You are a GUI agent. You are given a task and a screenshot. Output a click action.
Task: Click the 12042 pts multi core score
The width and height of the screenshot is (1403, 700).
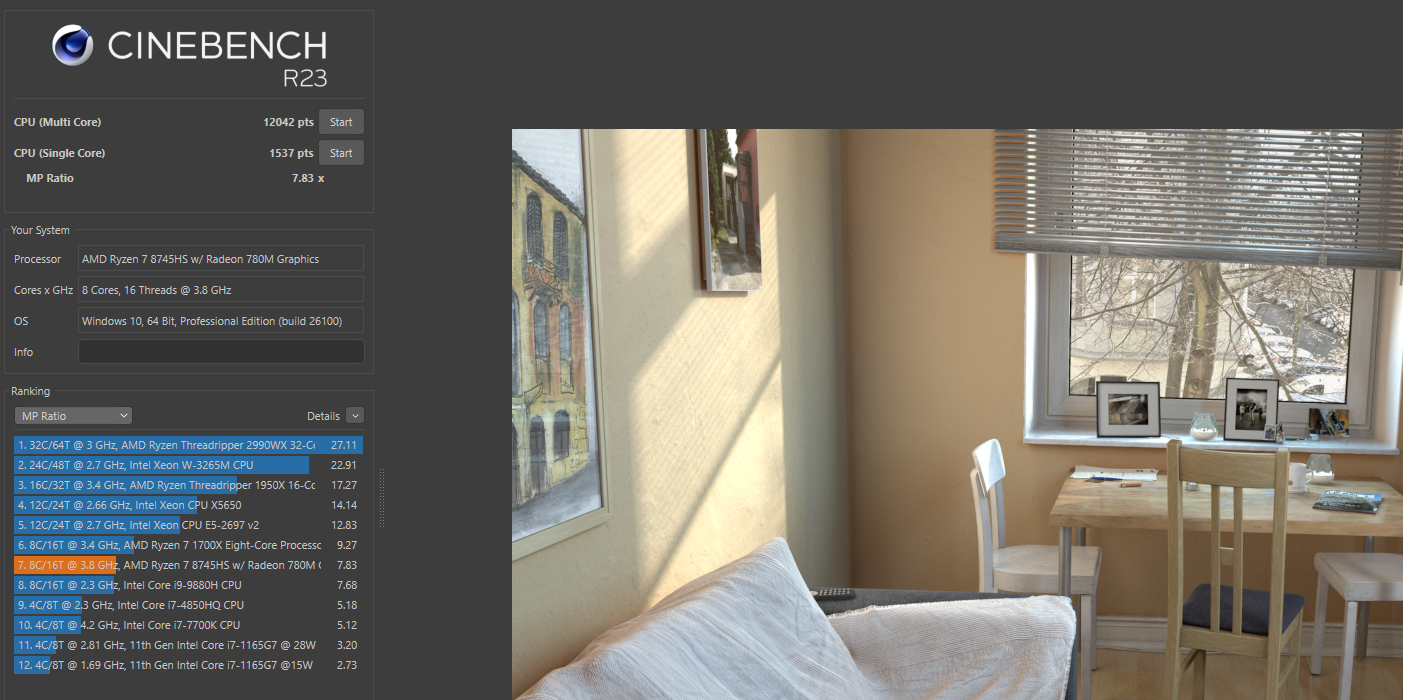(288, 122)
